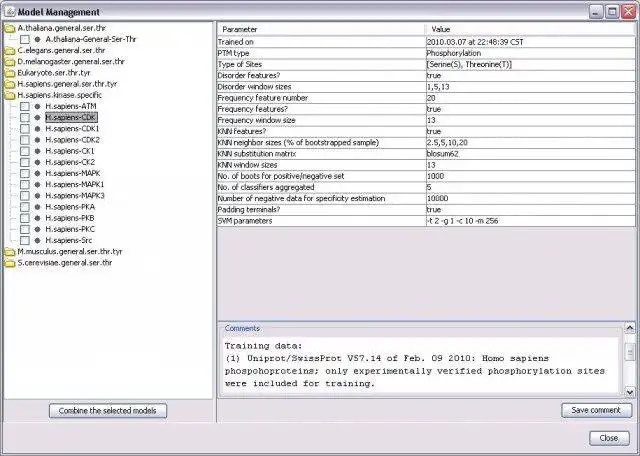Click the M.musculus.general.ser.thr.tyr folder icon
640x456 pixels.
pyautogui.click(x=9, y=252)
